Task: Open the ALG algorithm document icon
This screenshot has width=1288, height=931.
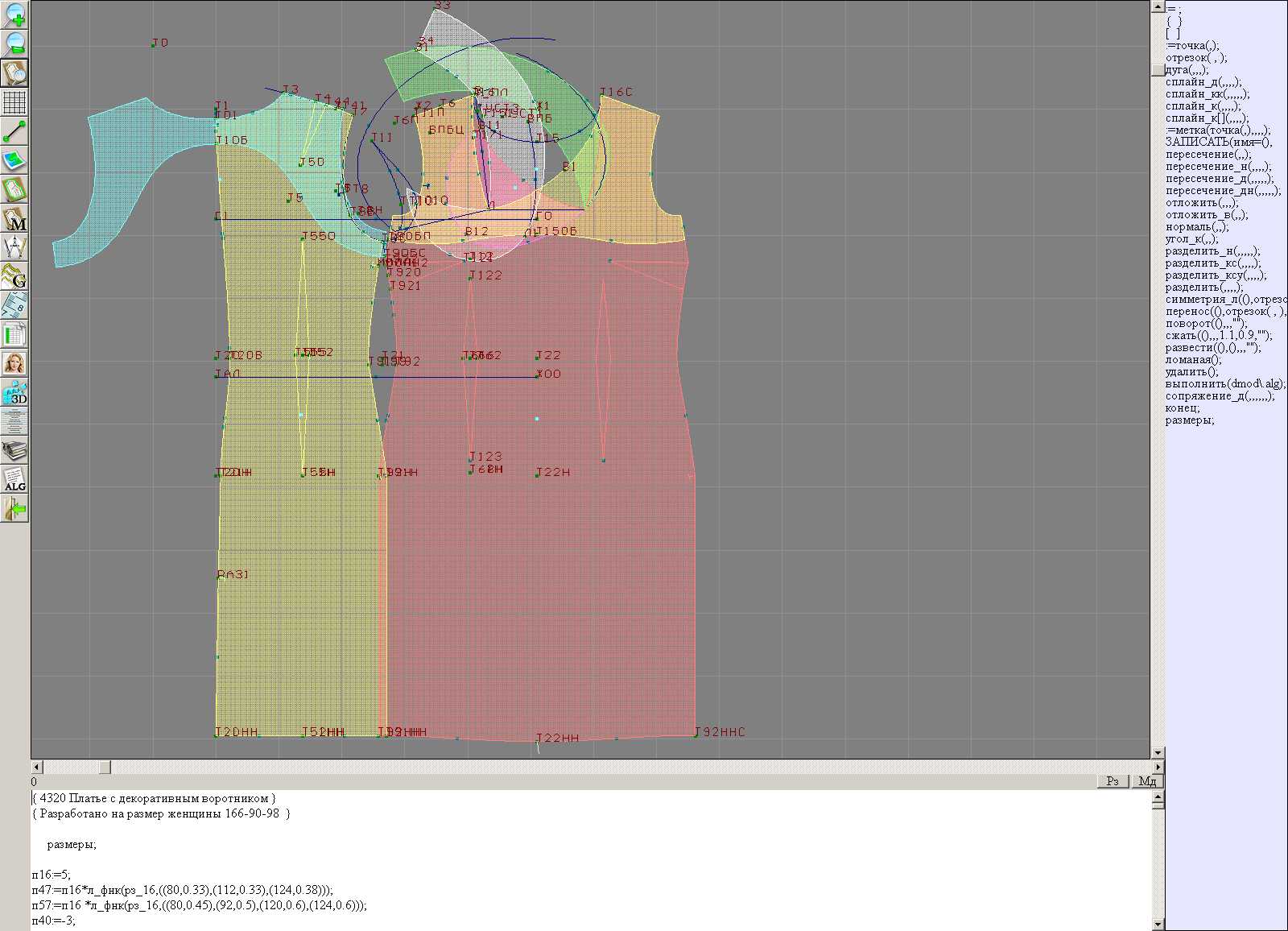Action: tap(14, 480)
